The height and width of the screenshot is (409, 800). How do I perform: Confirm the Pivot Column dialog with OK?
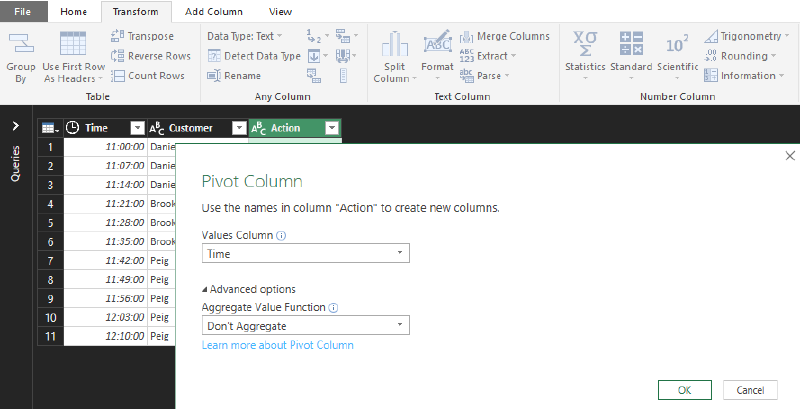(685, 390)
